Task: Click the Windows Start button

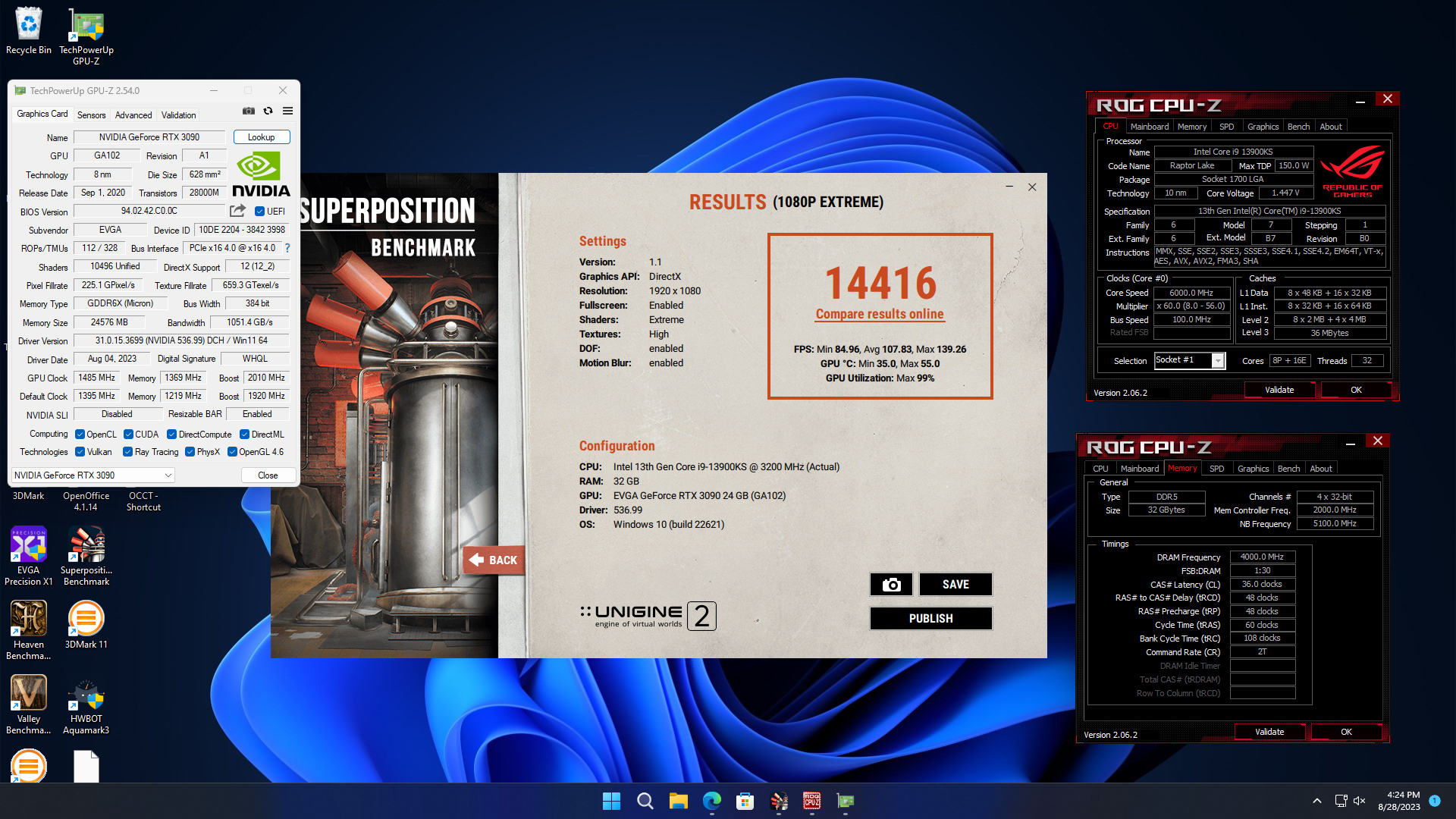Action: [611, 801]
